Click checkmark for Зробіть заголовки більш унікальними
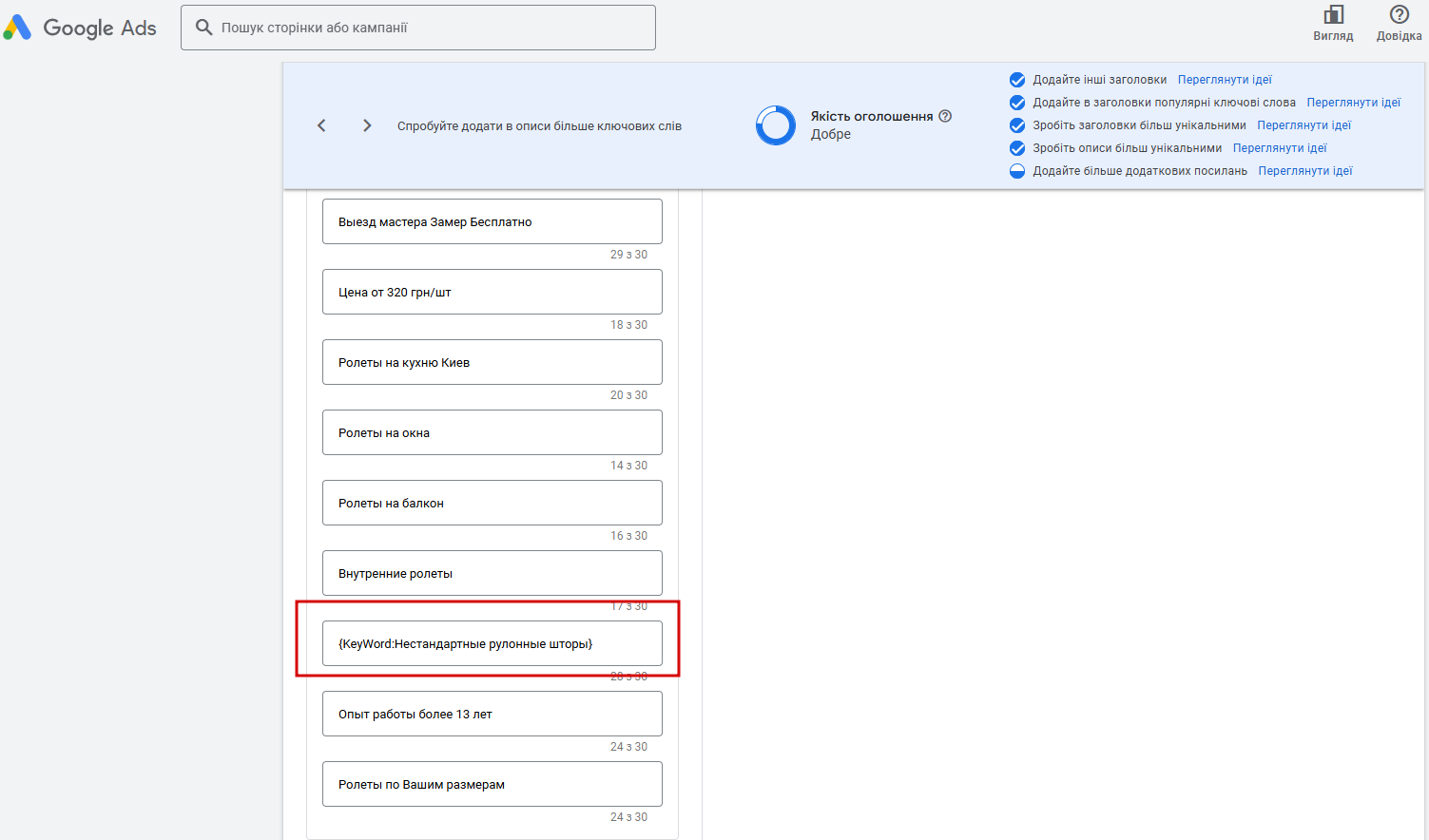Viewport: 1429px width, 840px height. (1017, 125)
